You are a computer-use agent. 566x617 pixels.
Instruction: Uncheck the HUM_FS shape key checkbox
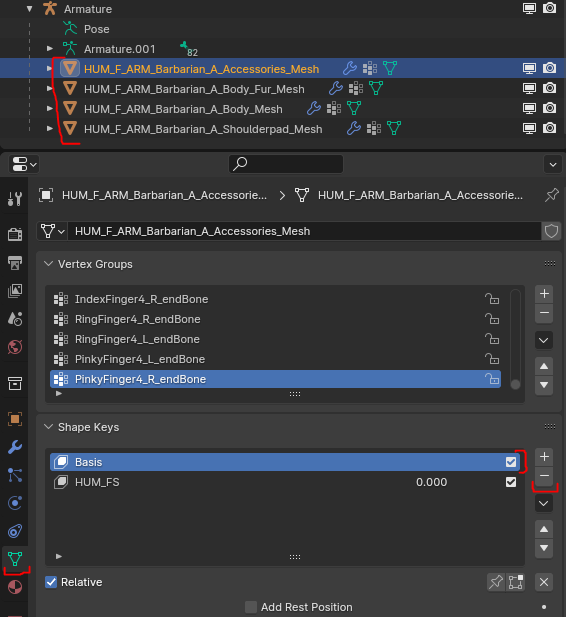coord(511,482)
